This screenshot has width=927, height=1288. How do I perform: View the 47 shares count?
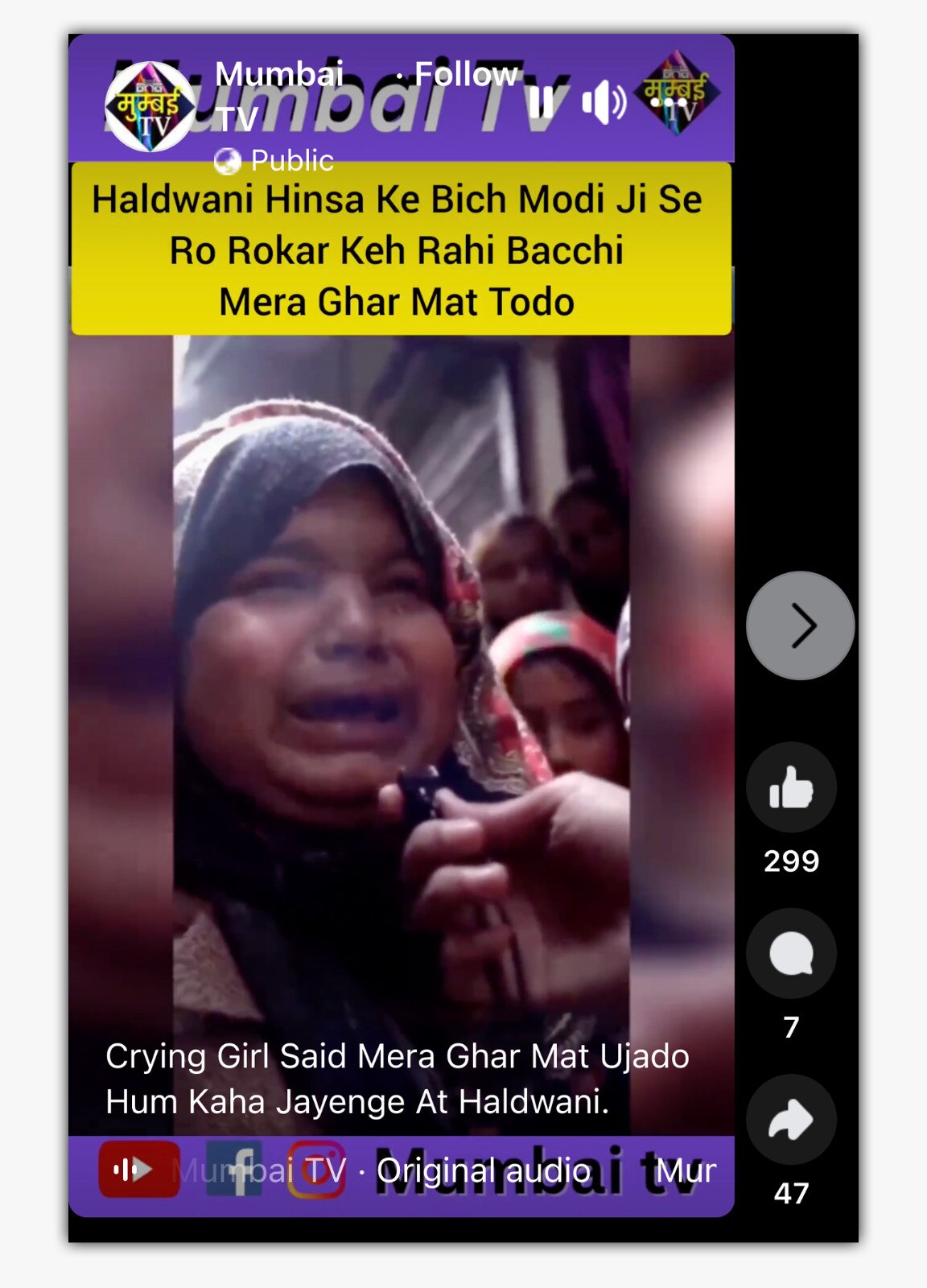pyautogui.click(x=791, y=1193)
